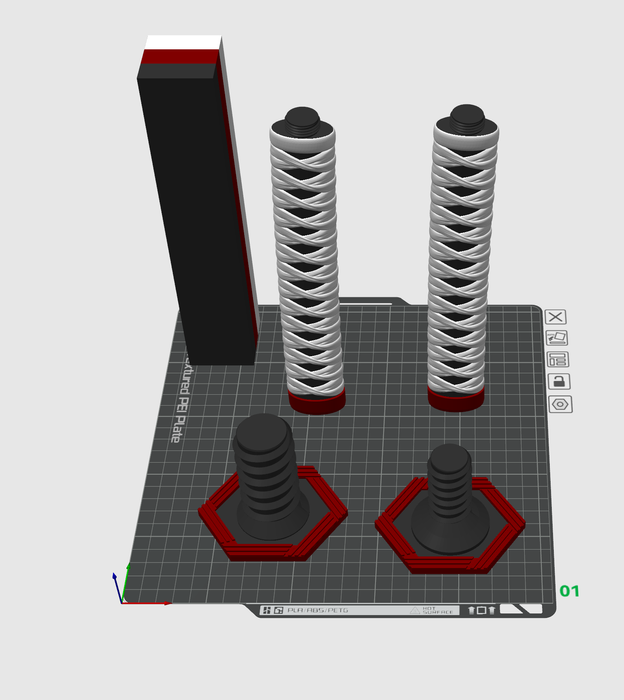
Task: Click the XYZ axis origin indicator
Action: (123, 600)
